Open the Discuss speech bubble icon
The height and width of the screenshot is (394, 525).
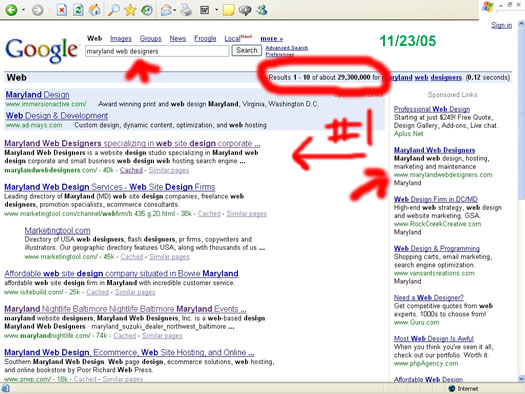(245, 10)
